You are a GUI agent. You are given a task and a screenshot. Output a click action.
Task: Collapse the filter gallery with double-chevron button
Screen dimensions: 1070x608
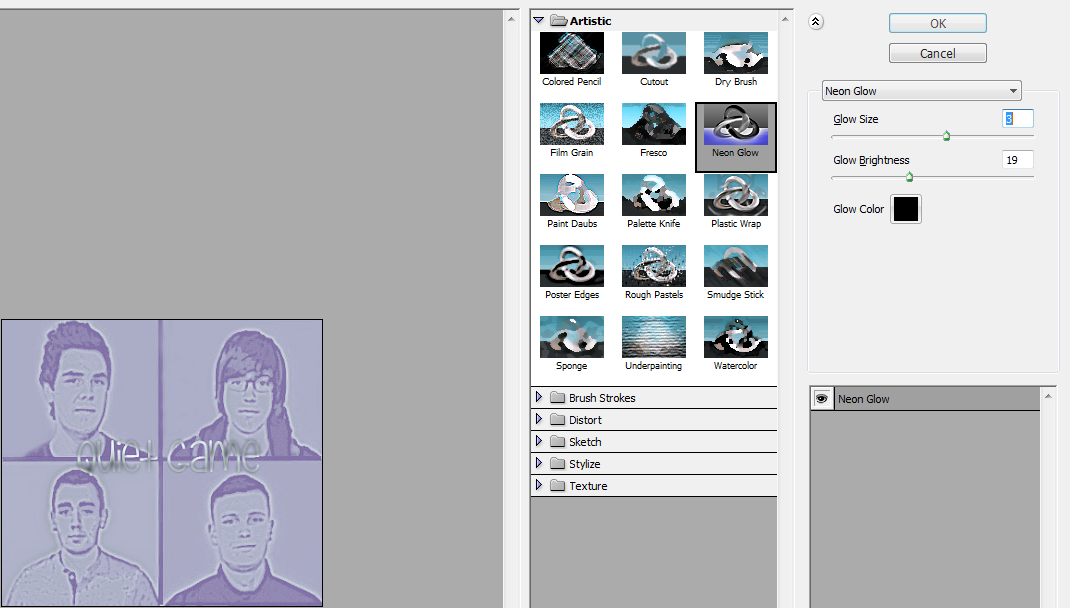815,22
